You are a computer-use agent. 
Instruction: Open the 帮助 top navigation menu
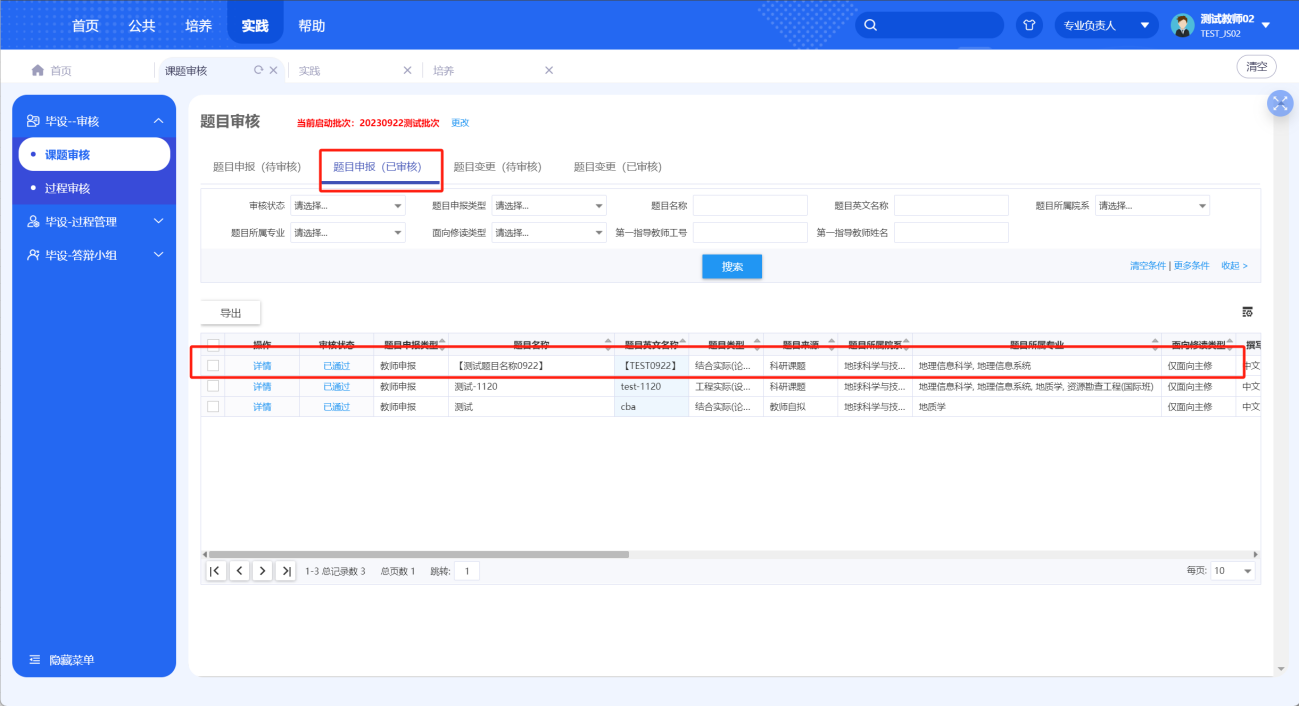pos(312,26)
